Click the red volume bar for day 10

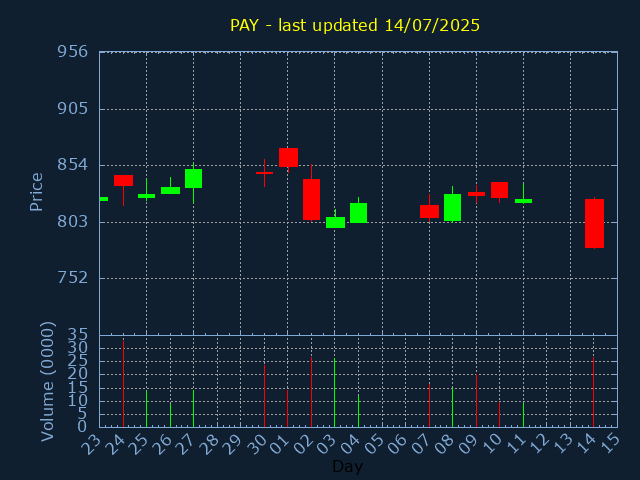499,414
